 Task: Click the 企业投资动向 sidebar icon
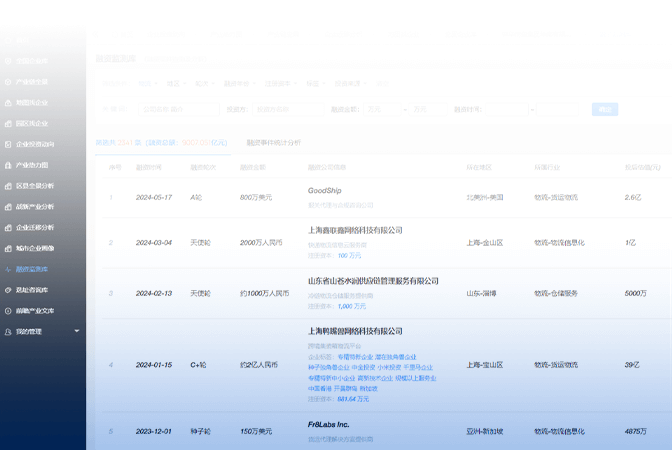[8, 144]
